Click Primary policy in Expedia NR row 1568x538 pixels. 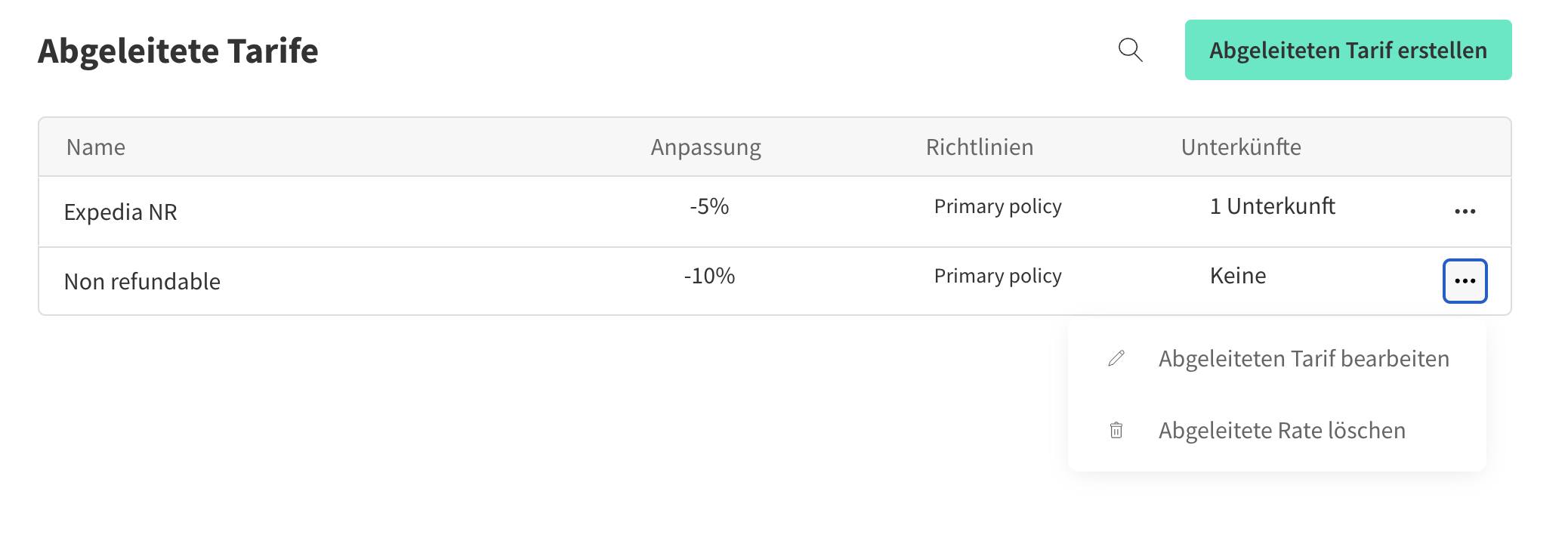click(998, 206)
